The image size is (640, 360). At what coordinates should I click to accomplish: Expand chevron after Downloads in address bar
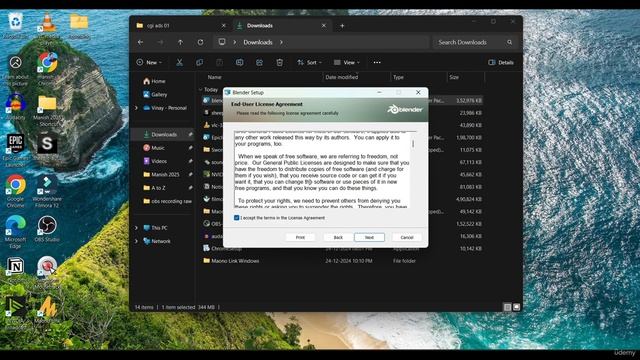[x=281, y=42]
